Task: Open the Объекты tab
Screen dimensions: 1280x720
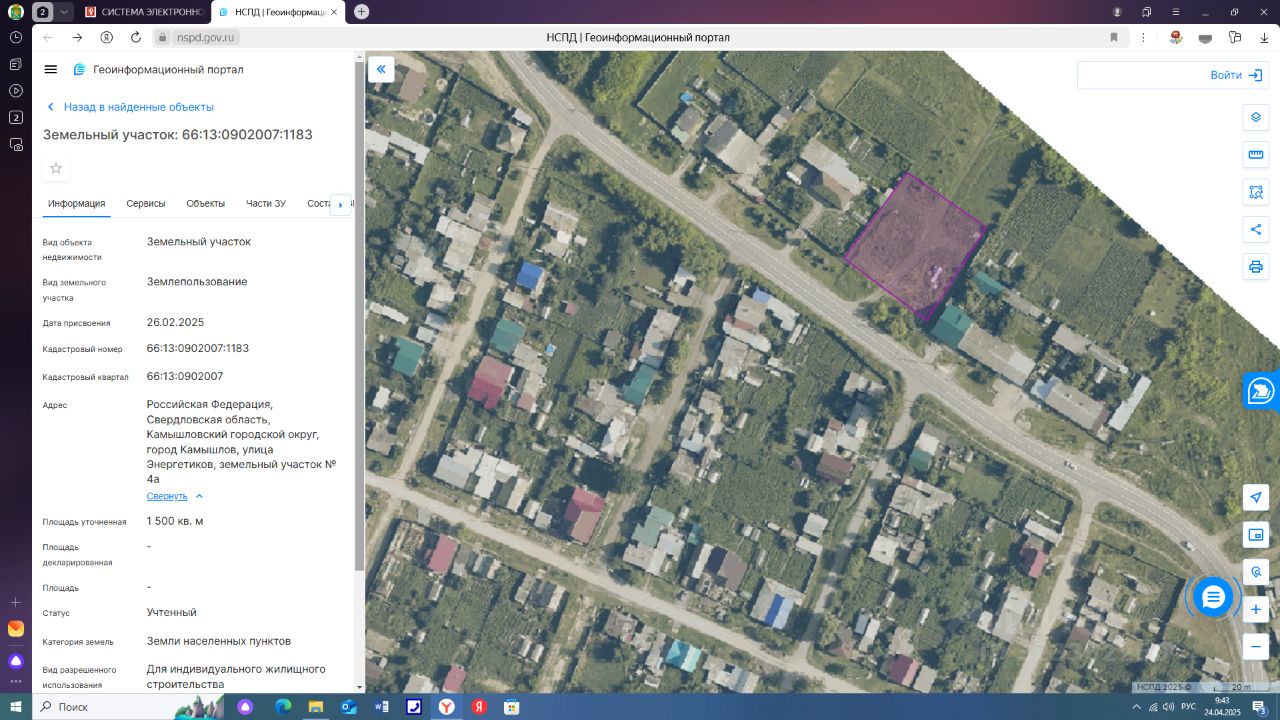Action: click(205, 204)
